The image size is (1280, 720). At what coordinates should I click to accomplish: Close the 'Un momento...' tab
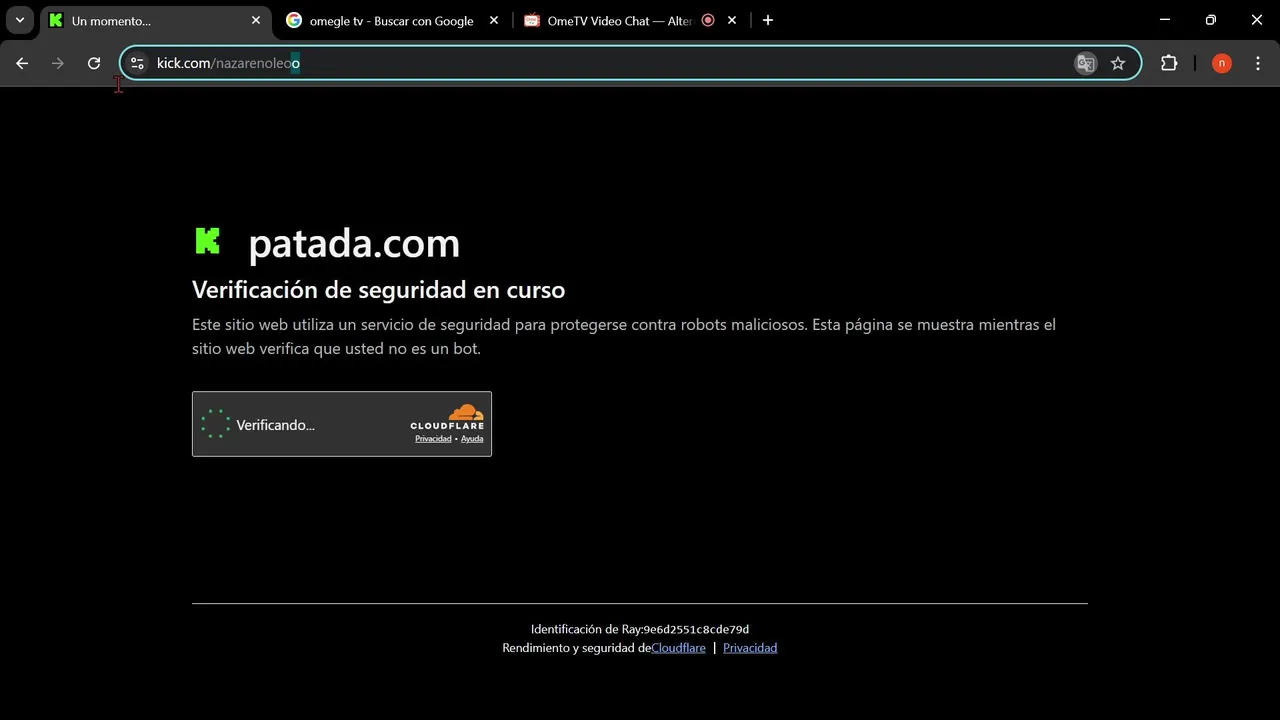point(256,20)
